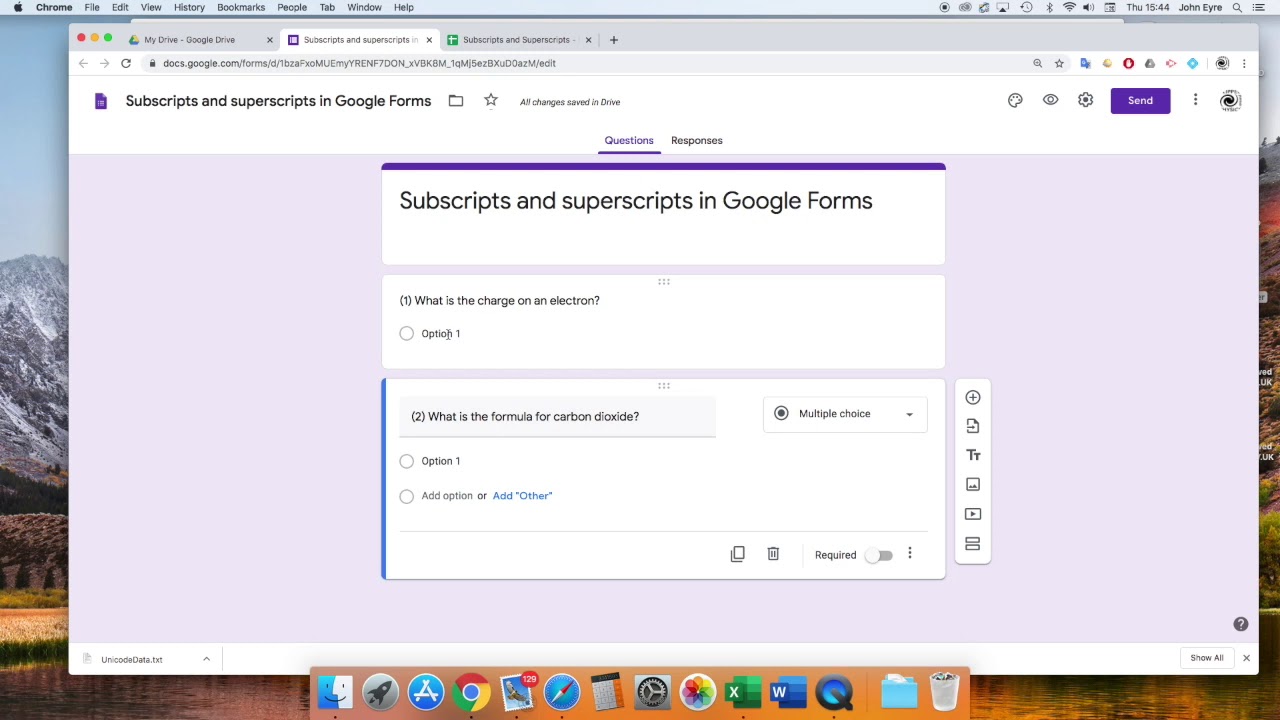Screen dimensions: 1280x720
Task: Reload the page
Action: point(126,63)
